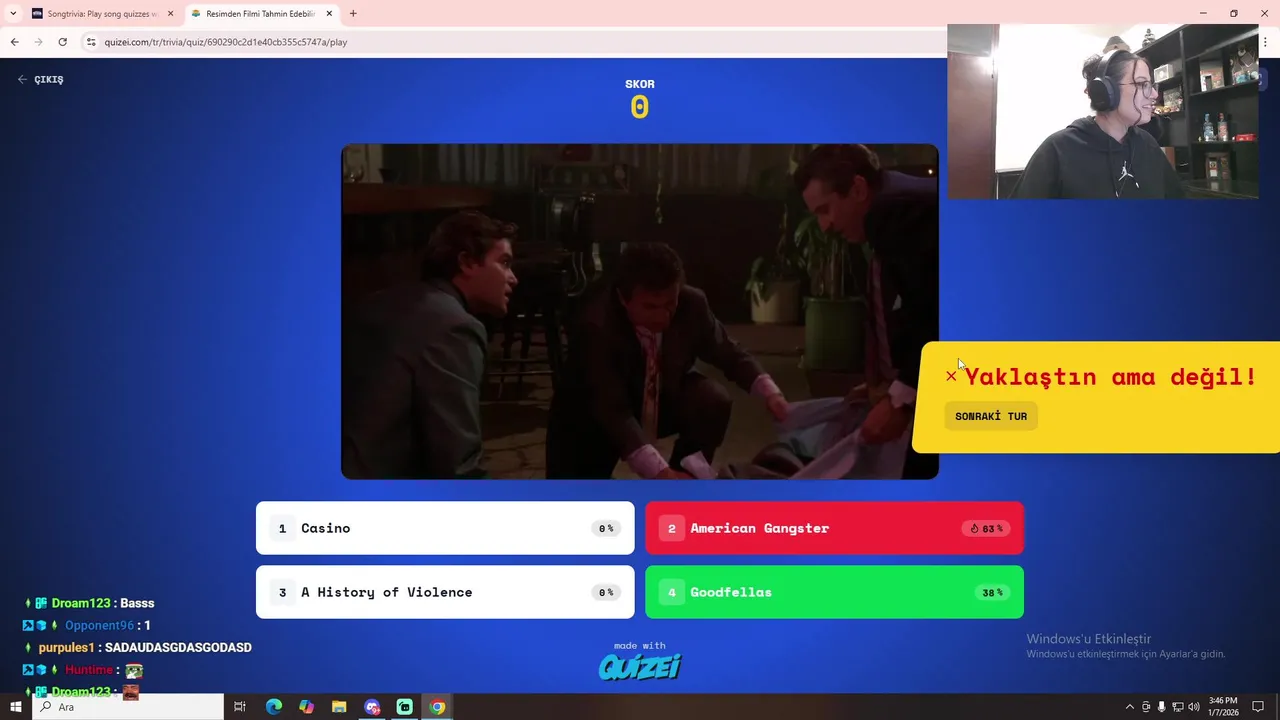The width and height of the screenshot is (1280, 720).
Task: Click the movie scene image
Action: click(x=640, y=311)
